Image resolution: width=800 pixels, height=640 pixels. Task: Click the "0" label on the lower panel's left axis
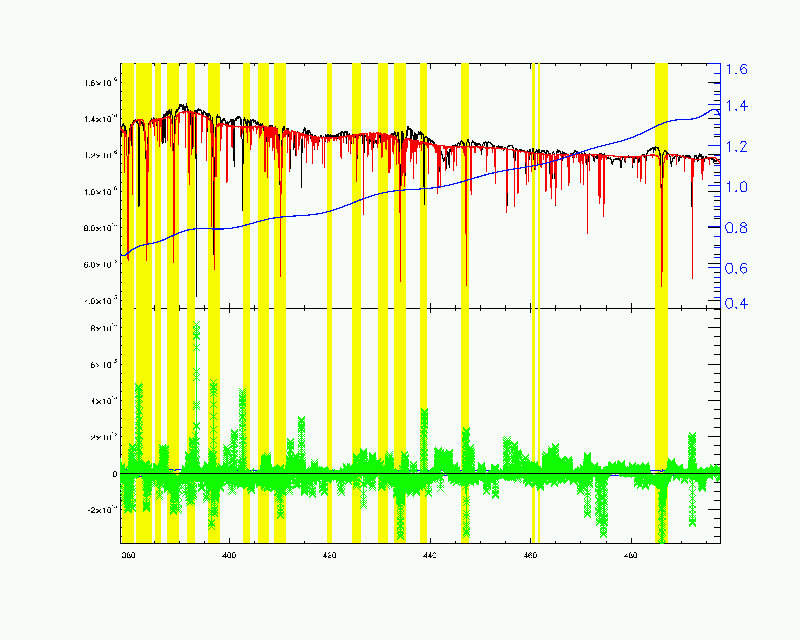pos(115,474)
